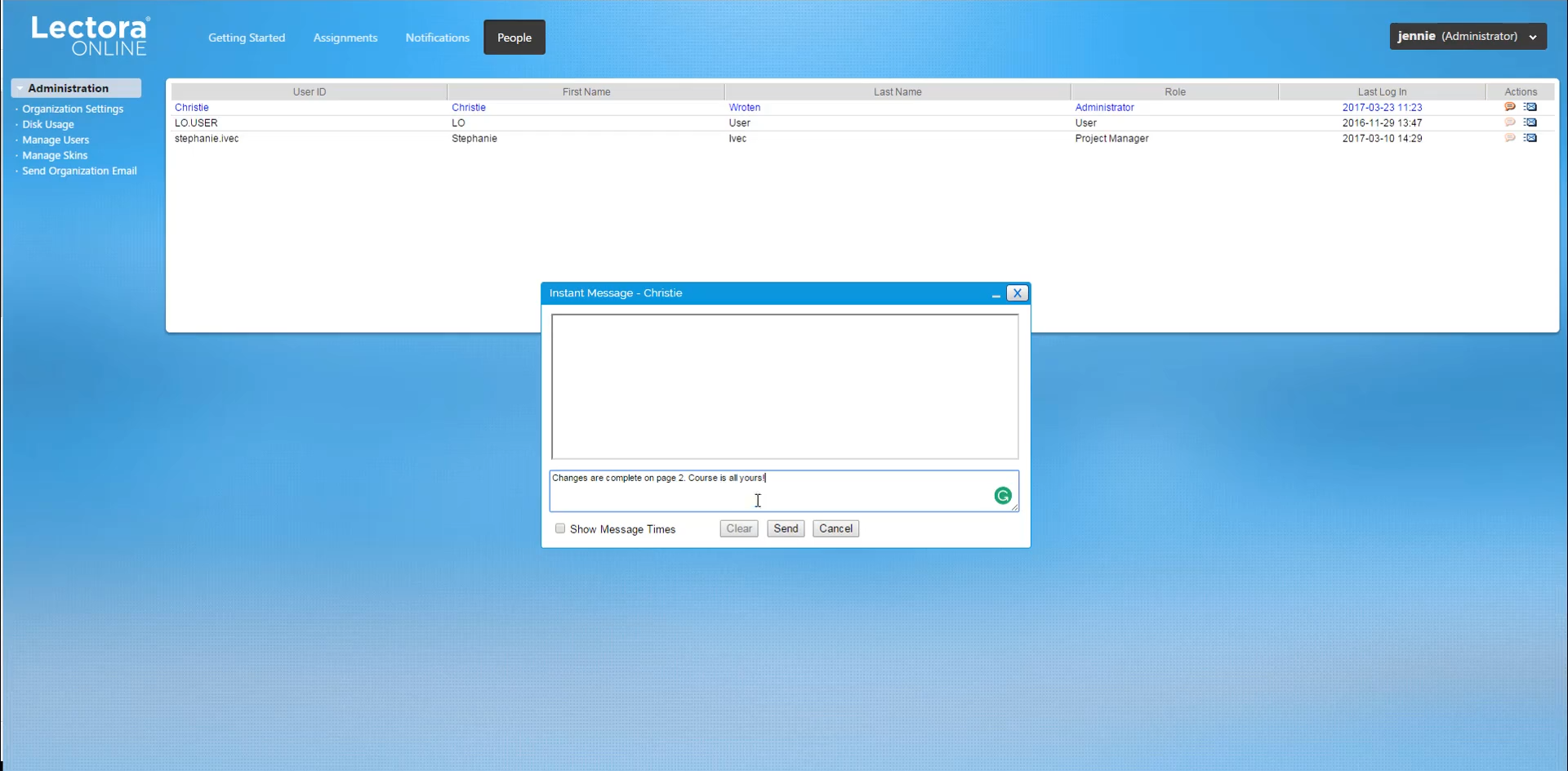Viewport: 1568px width, 771px height.
Task: Enable Show Message Times checkbox
Action: [x=560, y=528]
